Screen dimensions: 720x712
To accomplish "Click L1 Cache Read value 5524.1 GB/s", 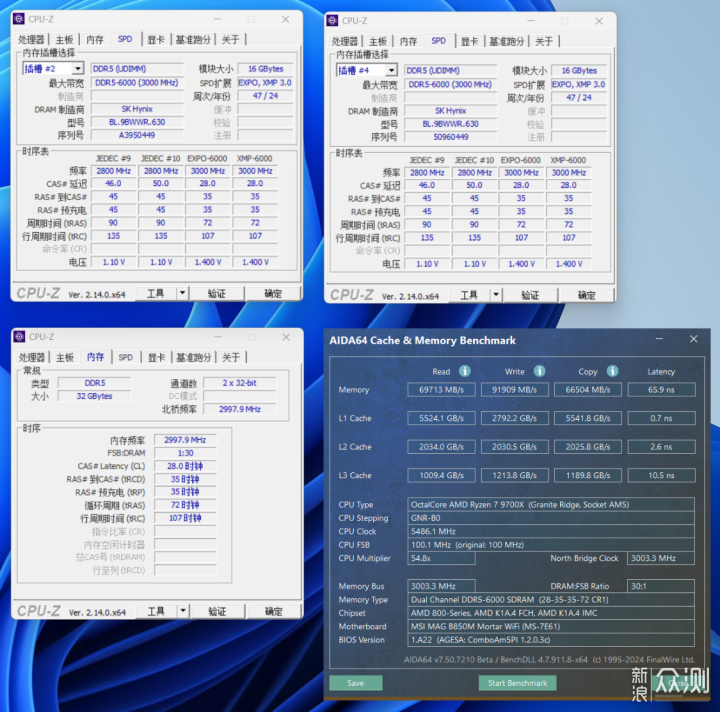I will (441, 418).
